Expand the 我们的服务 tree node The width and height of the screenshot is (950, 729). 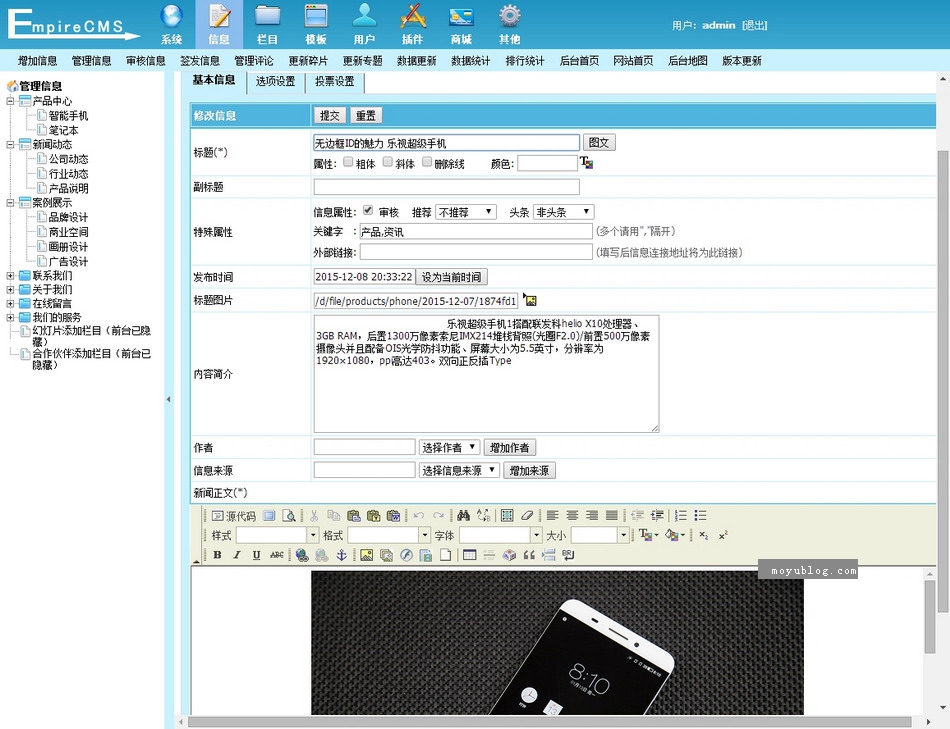tap(10, 318)
